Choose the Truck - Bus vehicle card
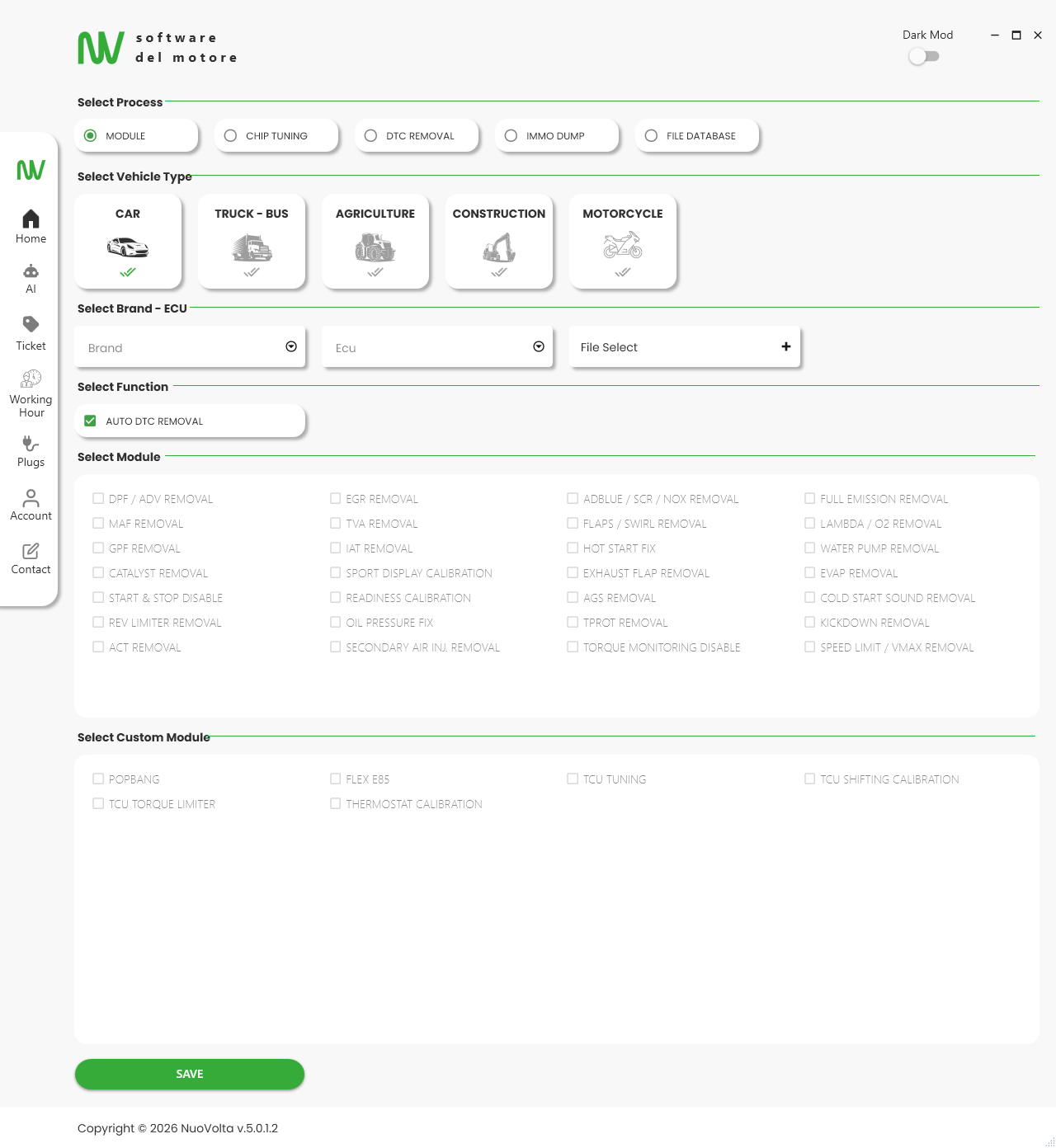This screenshot has width=1056, height=1148. point(251,241)
